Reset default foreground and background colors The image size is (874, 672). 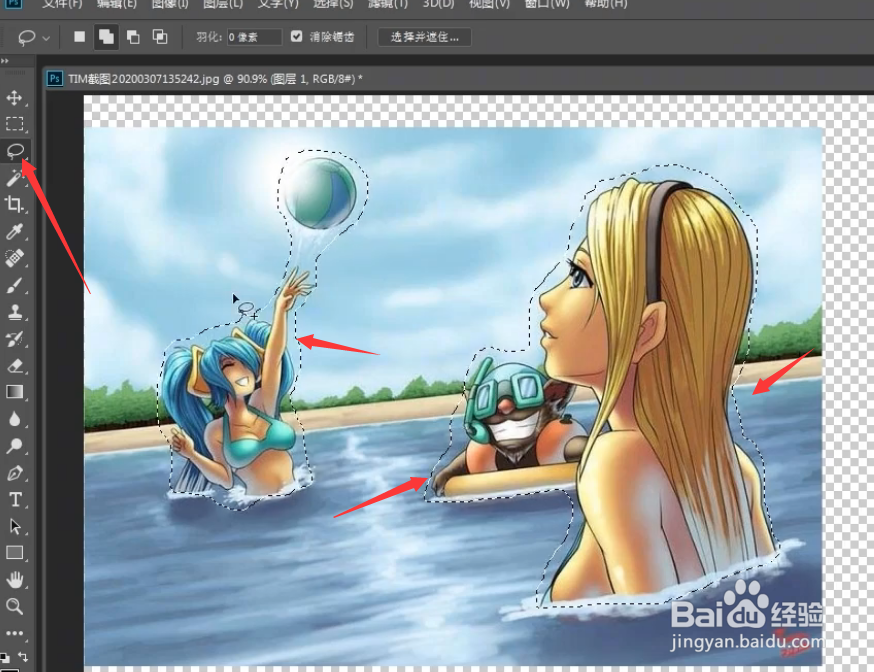click(x=5, y=658)
